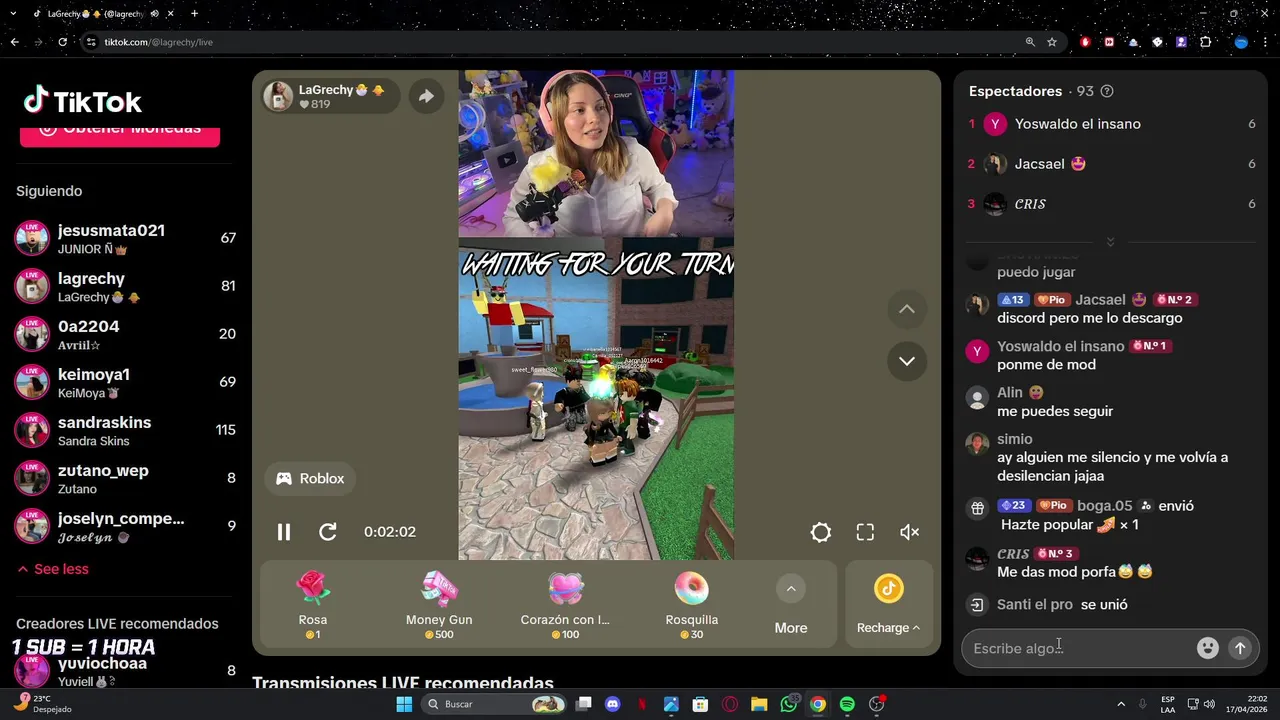Image resolution: width=1280 pixels, height=720 pixels.
Task: Open Spotify from the taskbar
Action: 847,704
